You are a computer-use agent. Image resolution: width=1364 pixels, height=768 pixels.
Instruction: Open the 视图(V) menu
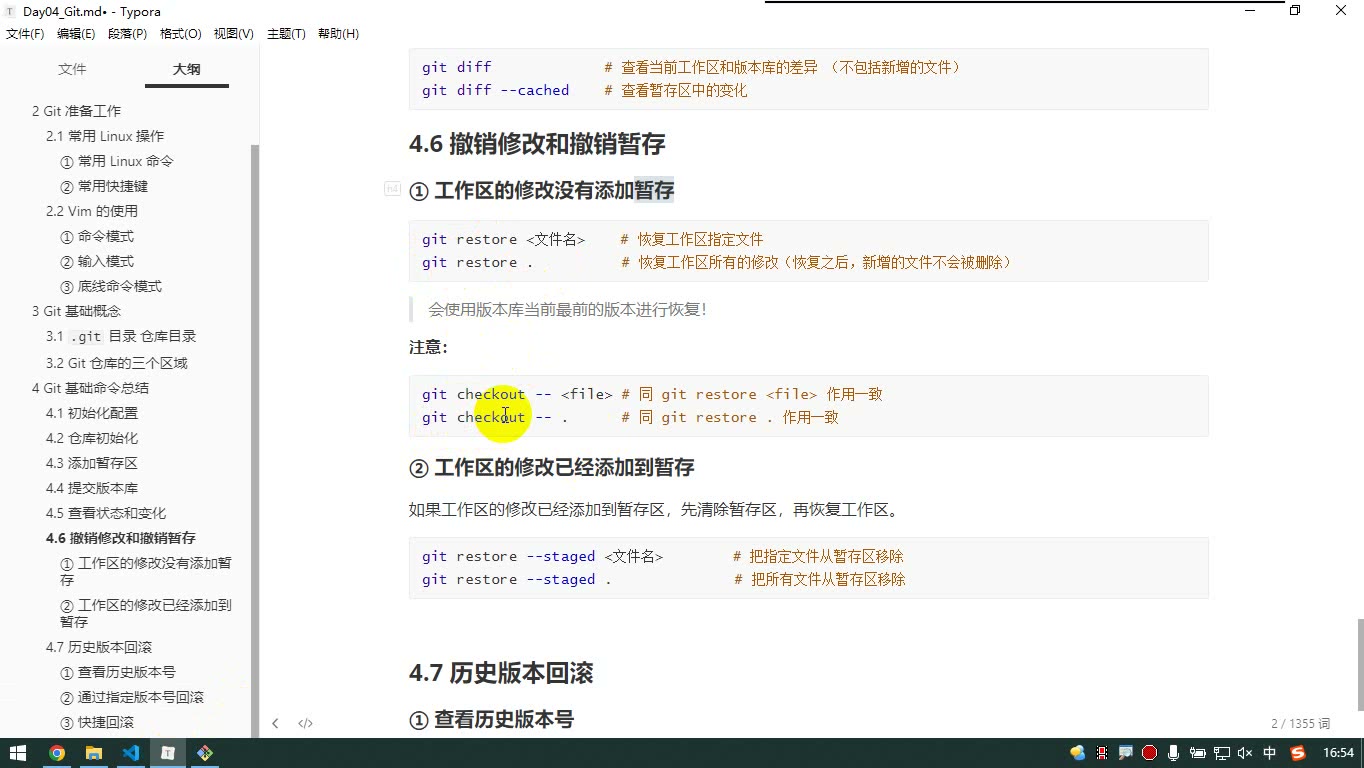coord(233,34)
